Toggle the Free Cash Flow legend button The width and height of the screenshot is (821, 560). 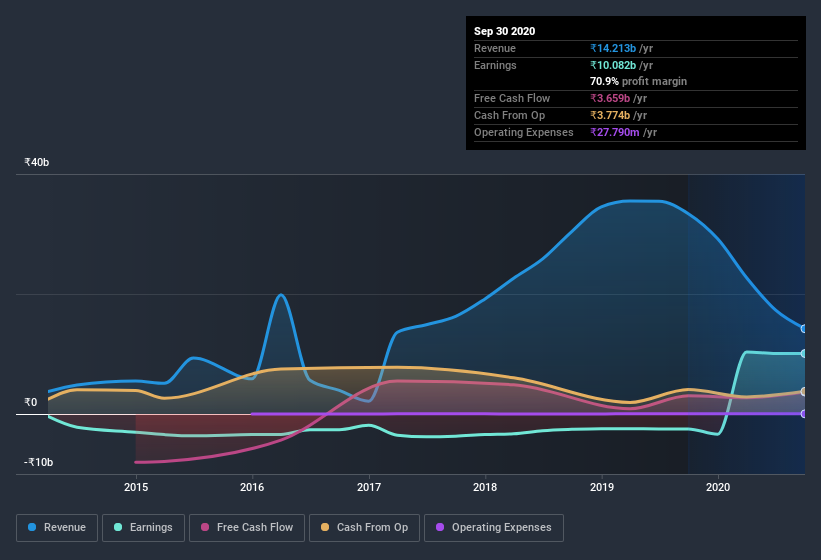click(247, 528)
